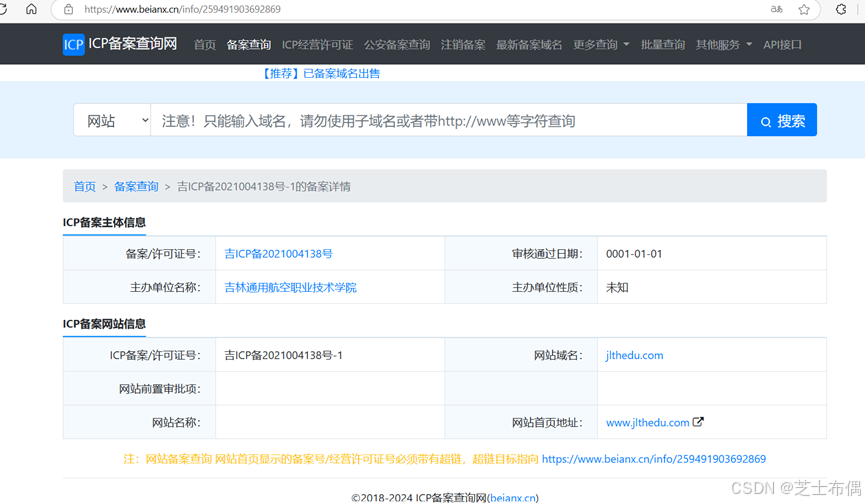Viewport: 865px width, 503px height.
Task: Open the browser extensions puzzle icon
Action: 841,9
